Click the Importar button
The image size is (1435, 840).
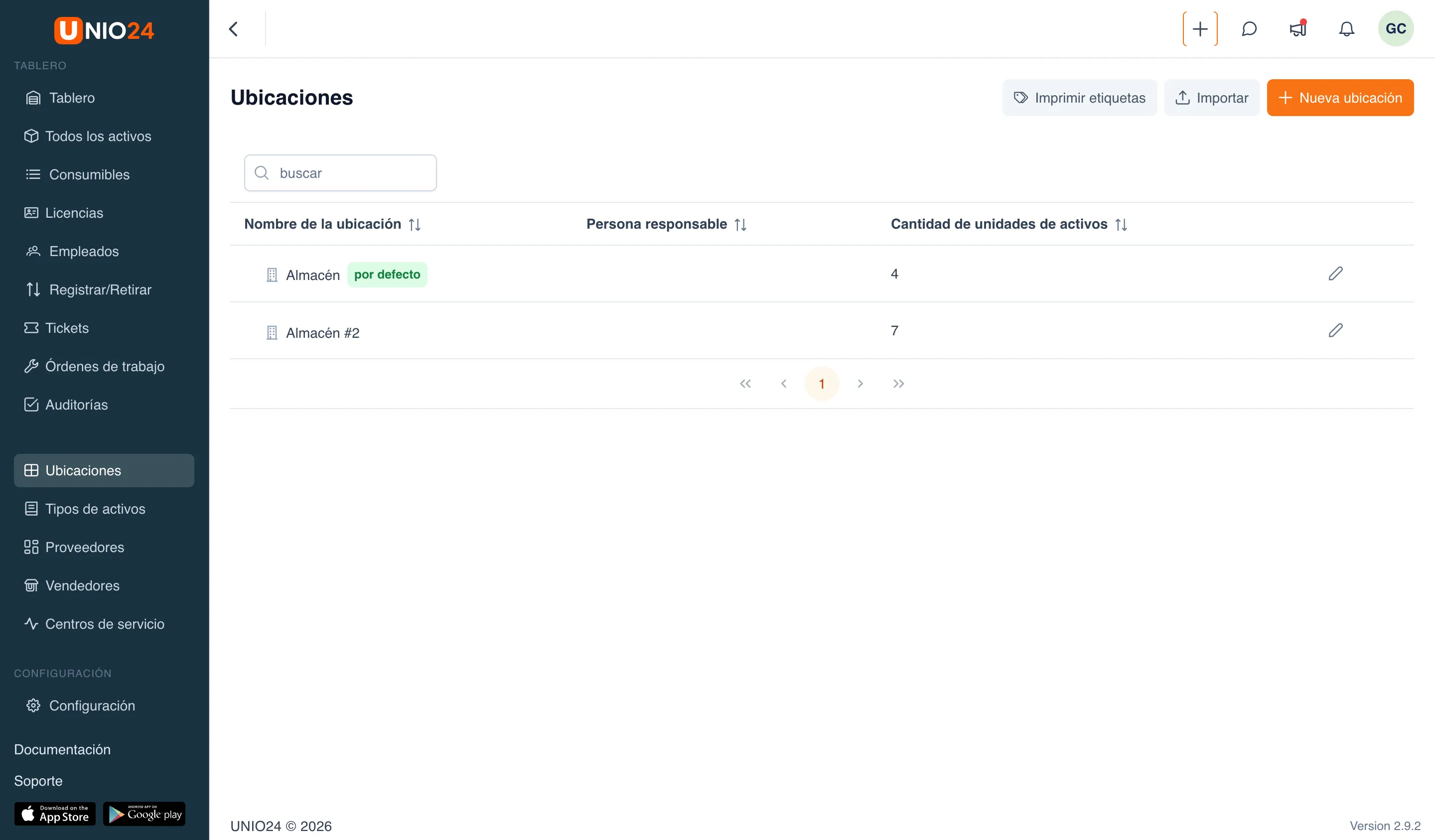click(1212, 98)
